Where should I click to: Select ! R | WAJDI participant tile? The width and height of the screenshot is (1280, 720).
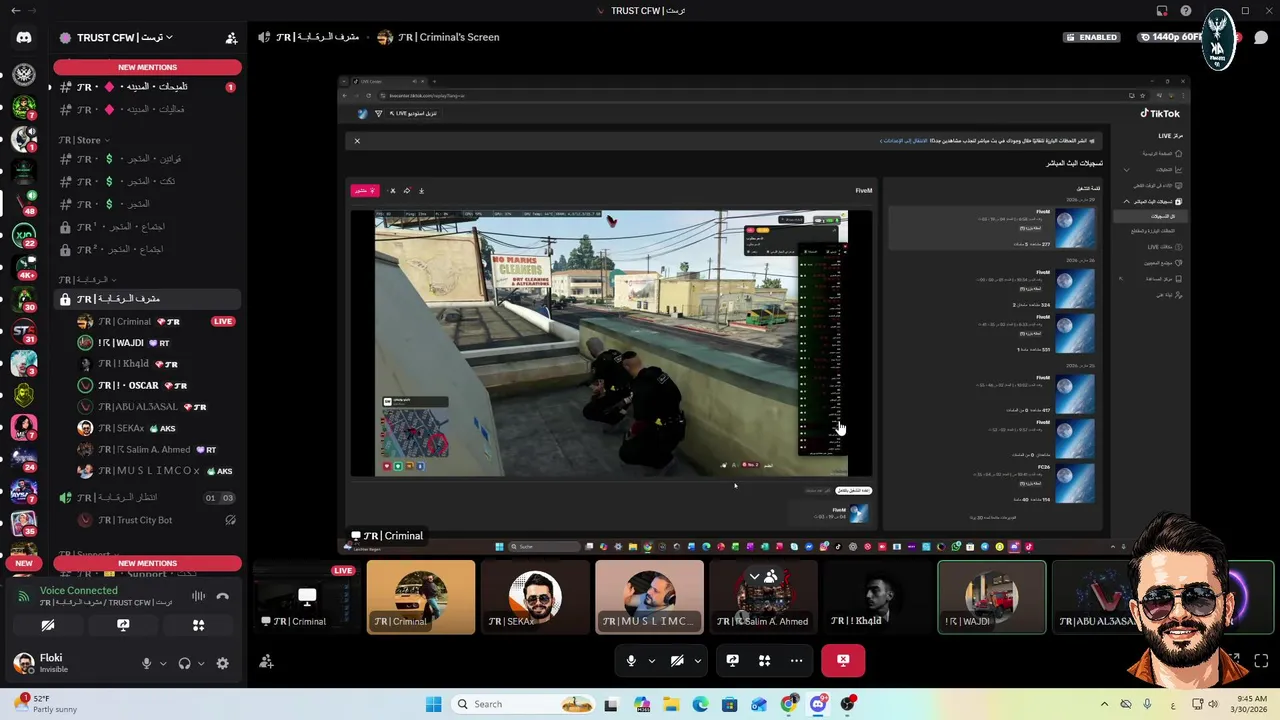(x=992, y=597)
